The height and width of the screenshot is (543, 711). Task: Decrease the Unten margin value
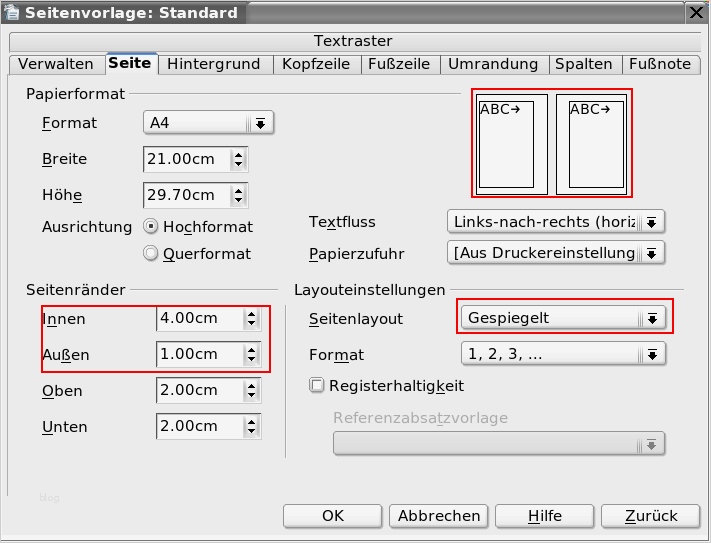tap(252, 432)
